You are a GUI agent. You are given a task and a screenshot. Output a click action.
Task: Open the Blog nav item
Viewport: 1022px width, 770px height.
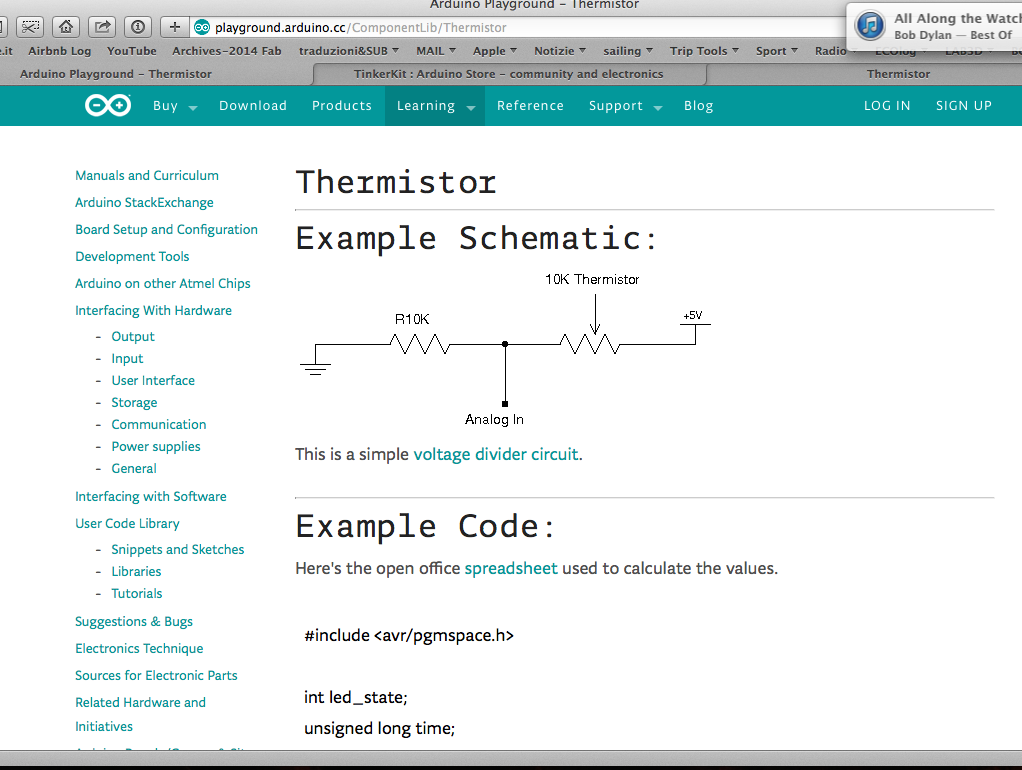pos(698,106)
